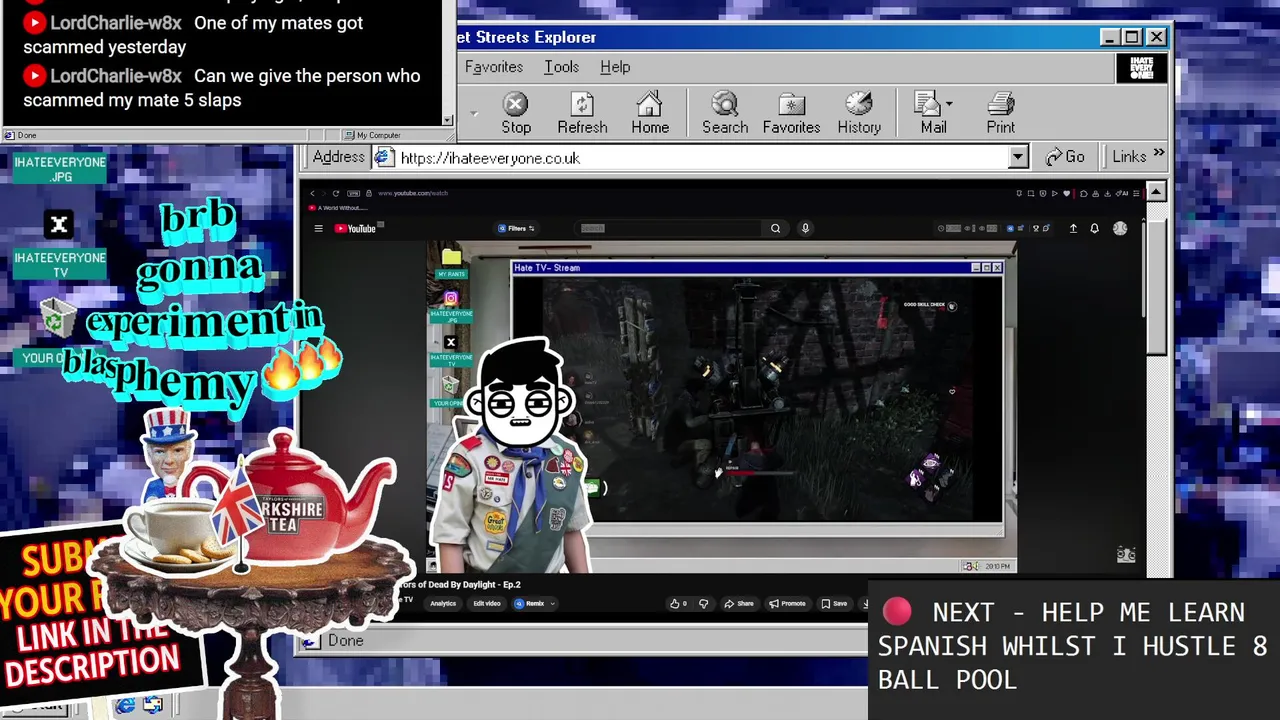Viewport: 1280px width, 720px height.
Task: Click the chat window scroll down arrow
Action: coord(448,120)
